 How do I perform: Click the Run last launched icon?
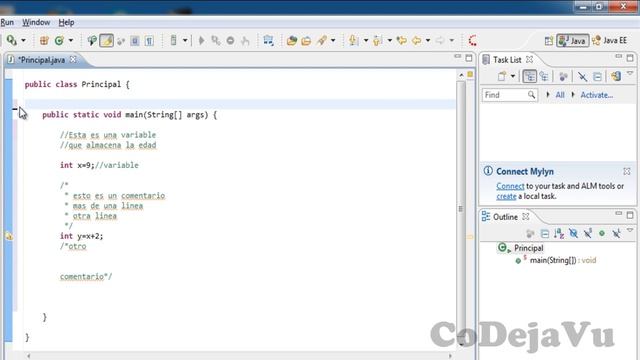(x=11, y=40)
